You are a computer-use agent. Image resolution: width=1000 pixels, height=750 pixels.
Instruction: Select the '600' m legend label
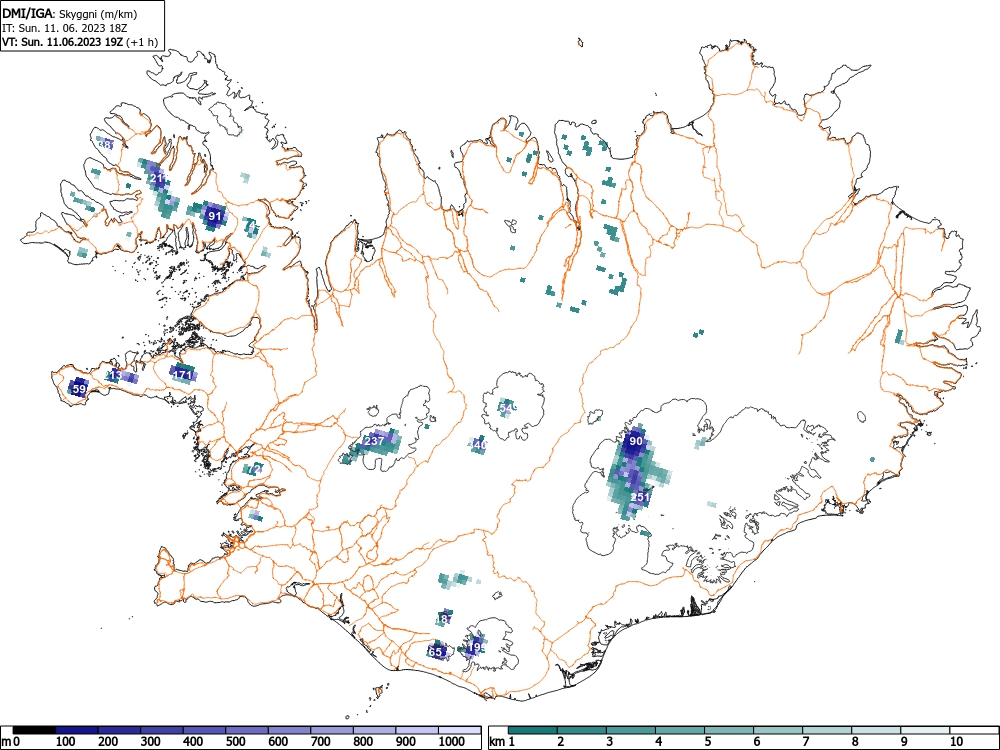tap(278, 741)
